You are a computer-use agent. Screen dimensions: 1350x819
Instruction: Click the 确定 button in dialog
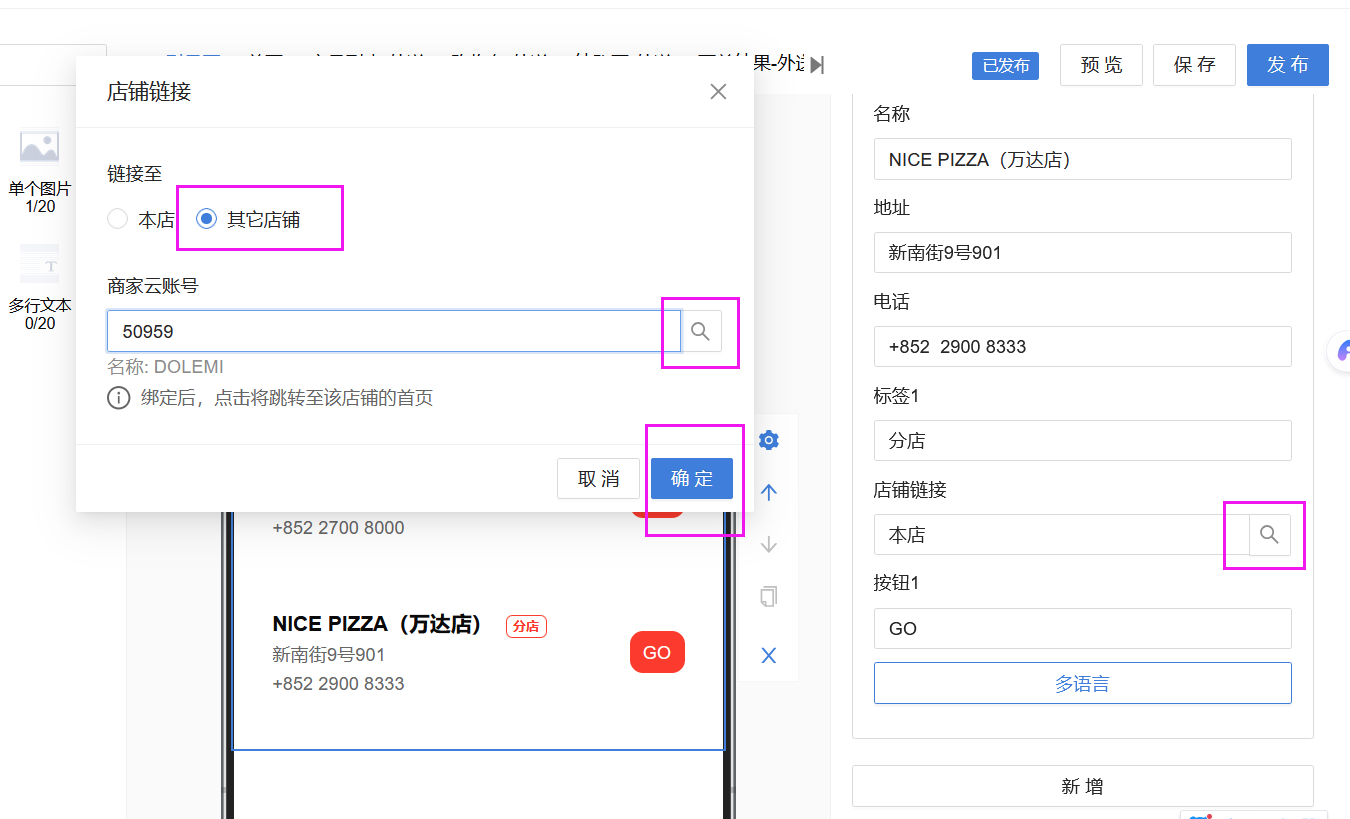(x=692, y=478)
